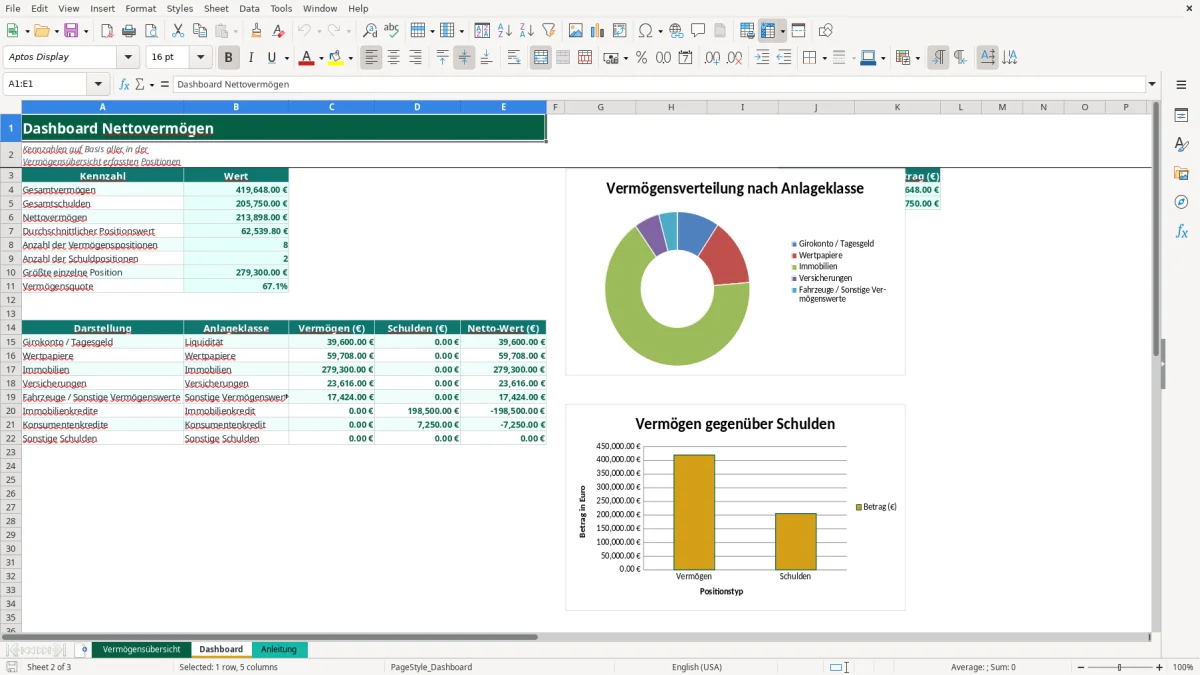Switch to the Vermögensübersicht sheet tab

[142, 649]
